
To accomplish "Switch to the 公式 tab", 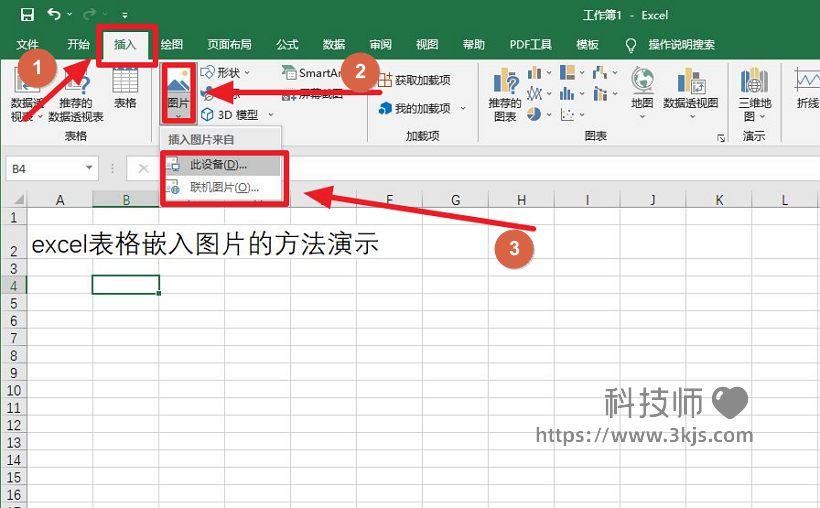I will [x=287, y=44].
